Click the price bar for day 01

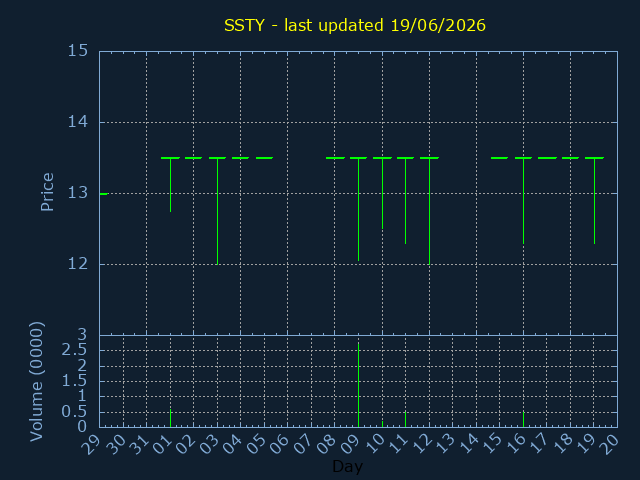click(171, 184)
